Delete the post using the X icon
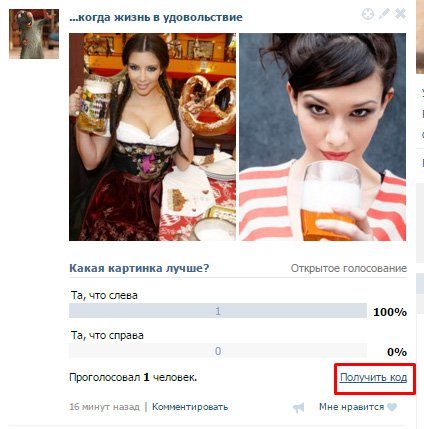Screen dimensions: 424x429 coord(400,14)
